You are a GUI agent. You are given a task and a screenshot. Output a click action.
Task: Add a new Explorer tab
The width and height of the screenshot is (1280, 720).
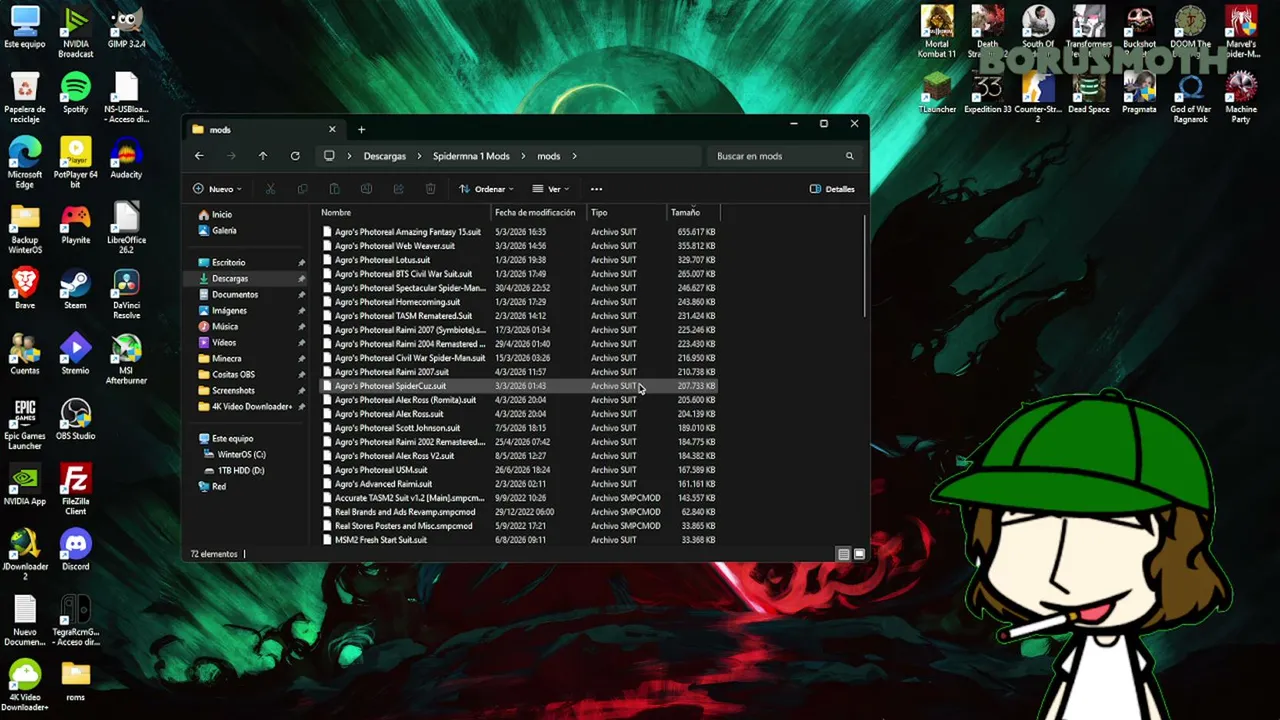361,129
